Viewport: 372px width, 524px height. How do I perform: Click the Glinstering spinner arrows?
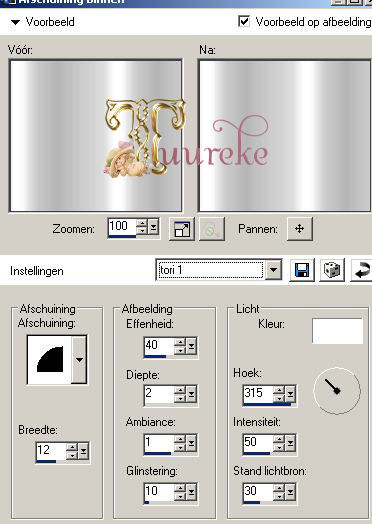pos(180,492)
